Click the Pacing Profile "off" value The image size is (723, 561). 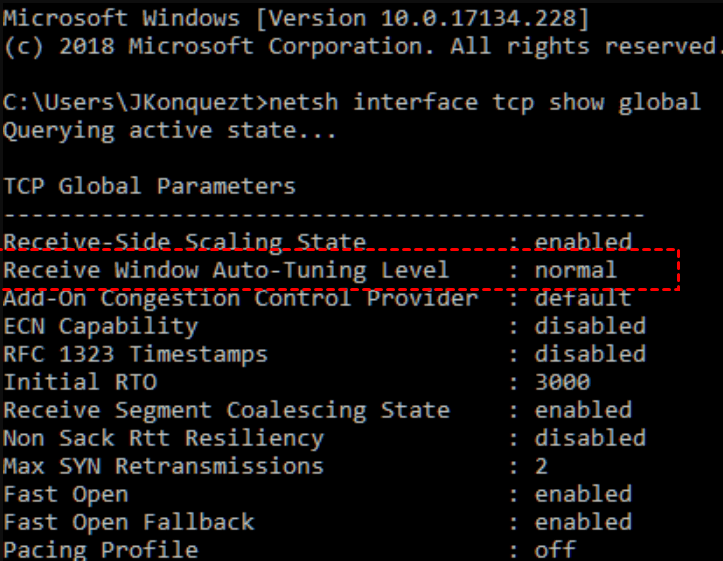click(x=555, y=549)
